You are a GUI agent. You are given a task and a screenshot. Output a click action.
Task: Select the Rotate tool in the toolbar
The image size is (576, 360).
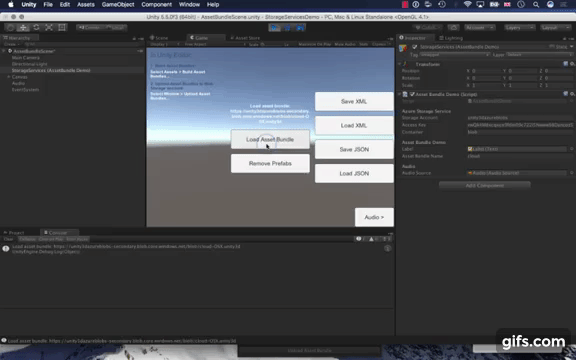point(36,28)
